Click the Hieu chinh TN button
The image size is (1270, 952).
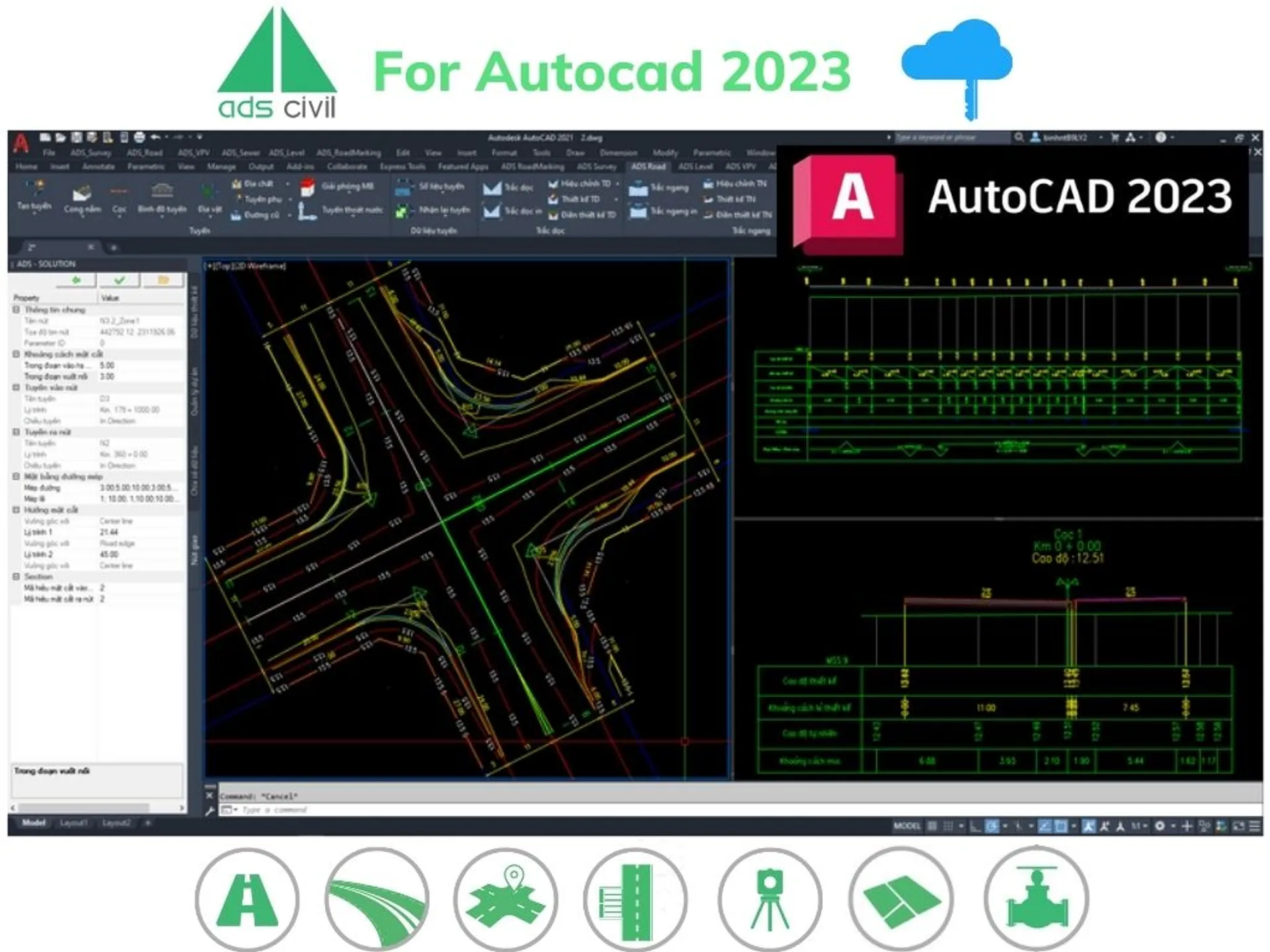(734, 184)
